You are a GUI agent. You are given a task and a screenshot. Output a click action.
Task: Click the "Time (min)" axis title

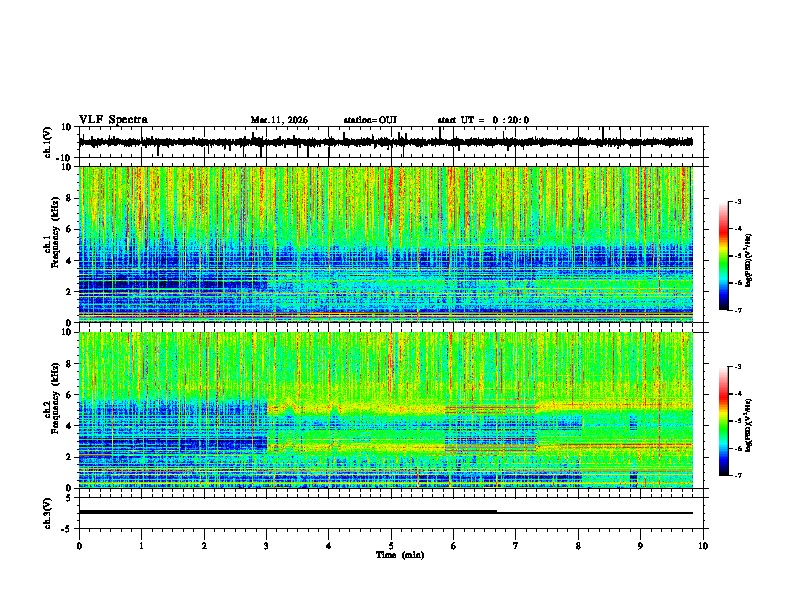400,555
